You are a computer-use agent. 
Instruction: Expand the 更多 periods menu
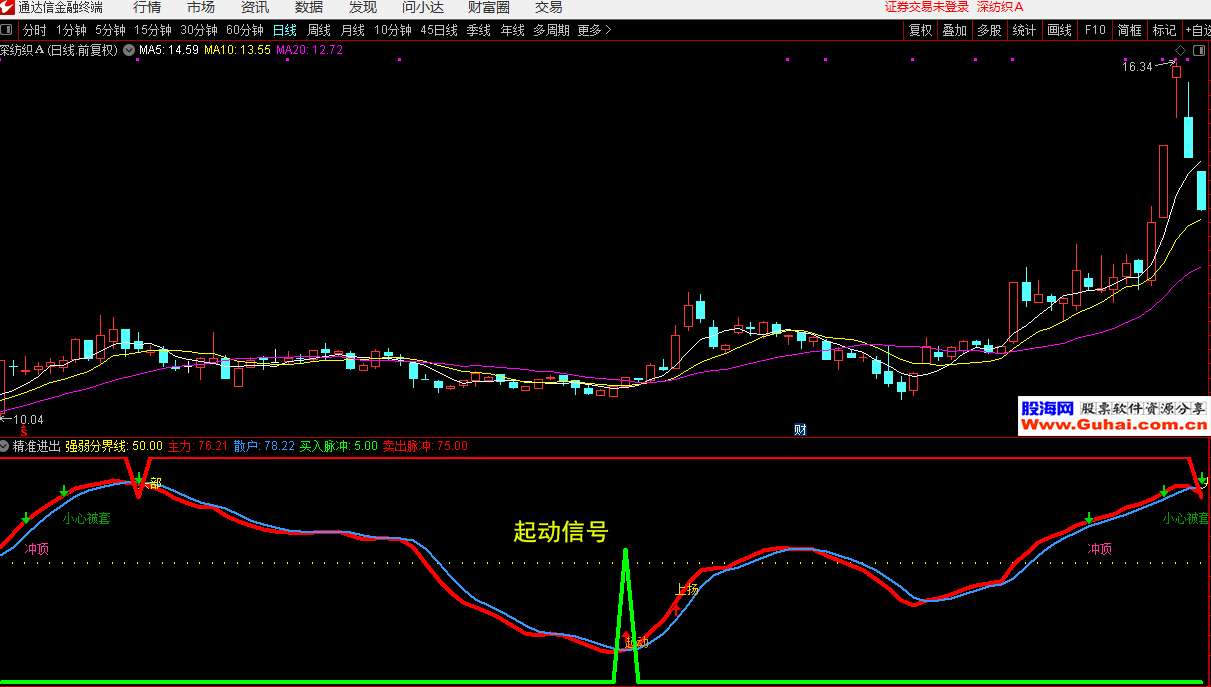pos(595,30)
